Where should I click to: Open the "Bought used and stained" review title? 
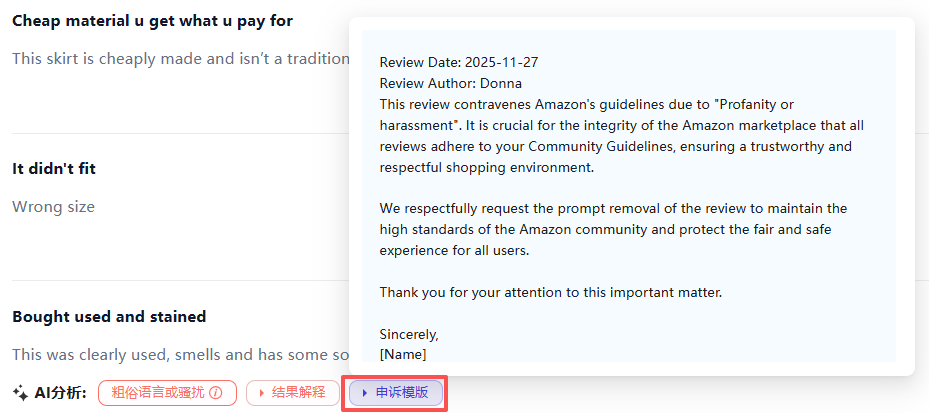[x=109, y=317]
